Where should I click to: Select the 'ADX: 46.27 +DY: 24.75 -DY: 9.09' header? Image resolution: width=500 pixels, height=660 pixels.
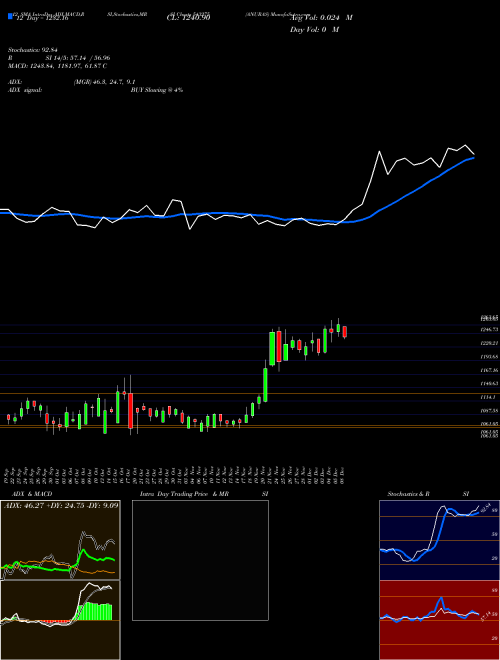61,505
